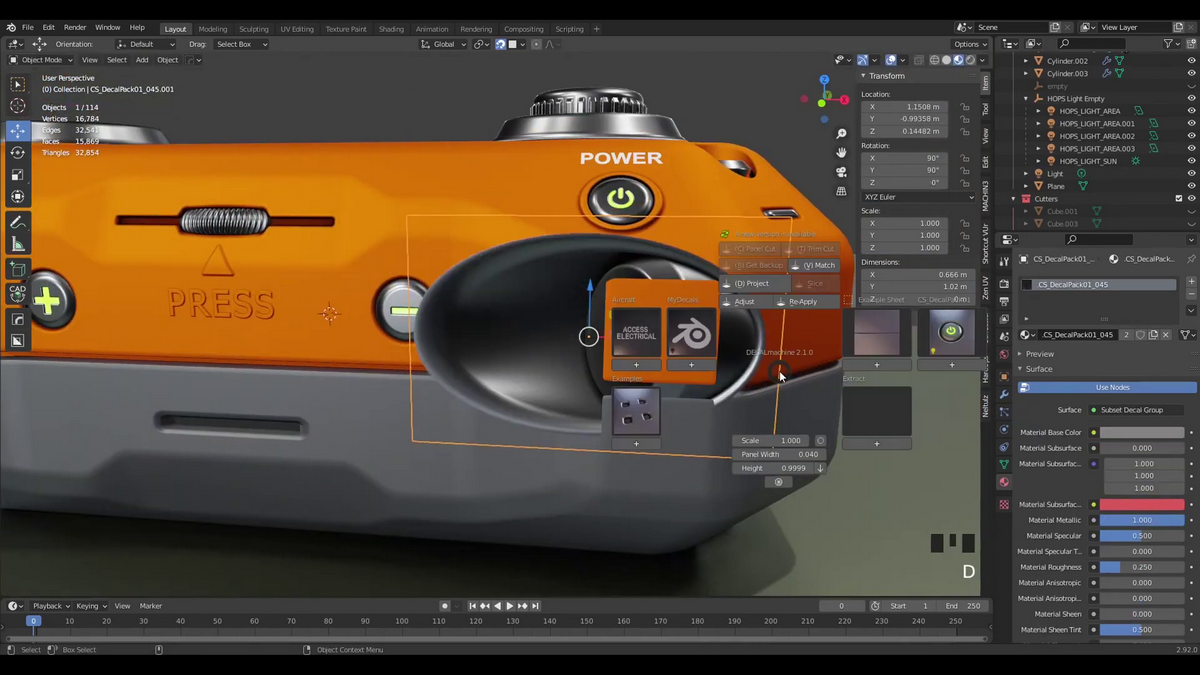This screenshot has width=1200, height=675.
Task: Open the Options dropdown in viewport
Action: tap(970, 44)
